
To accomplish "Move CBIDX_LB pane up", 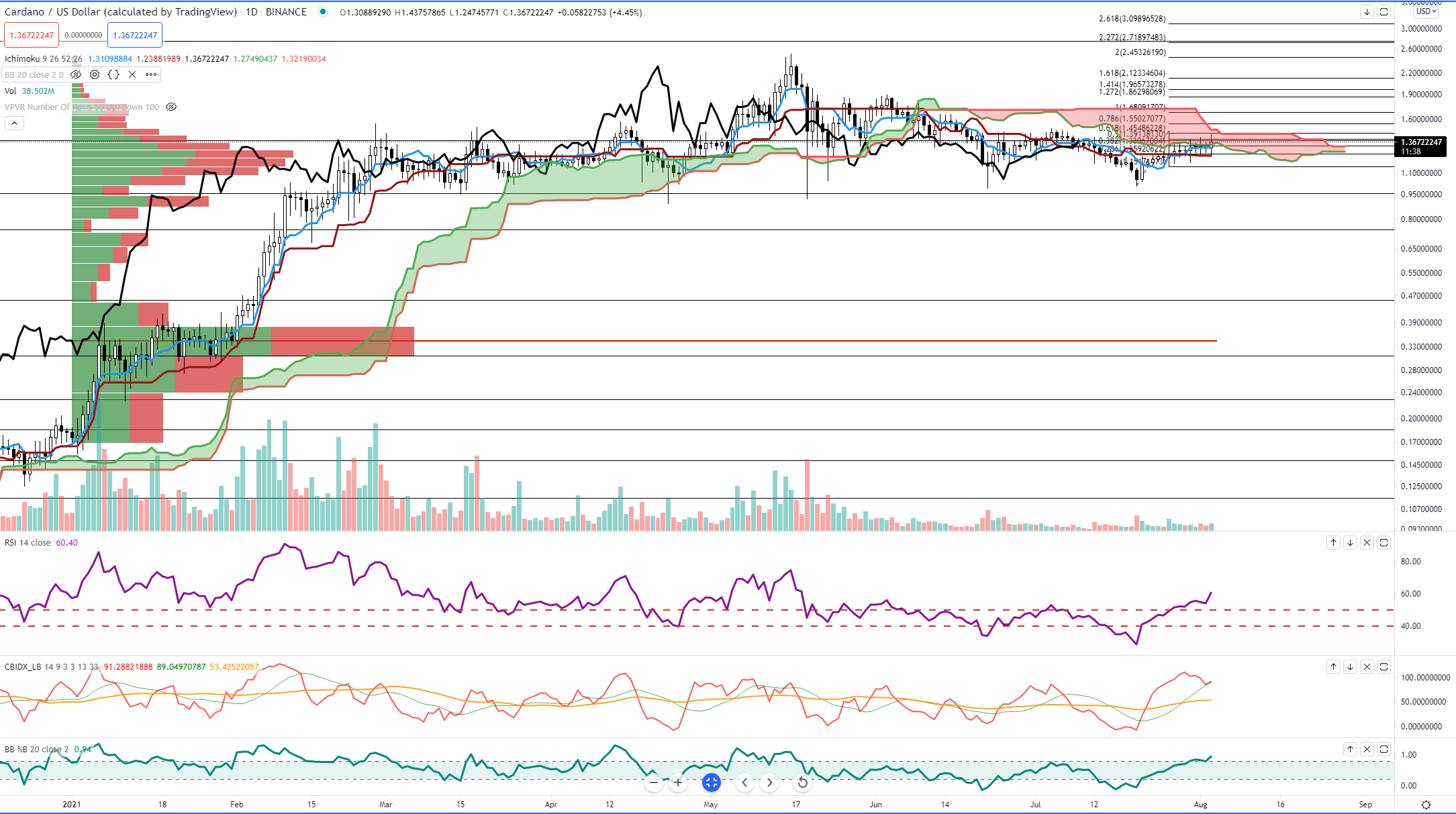I will tap(1333, 666).
